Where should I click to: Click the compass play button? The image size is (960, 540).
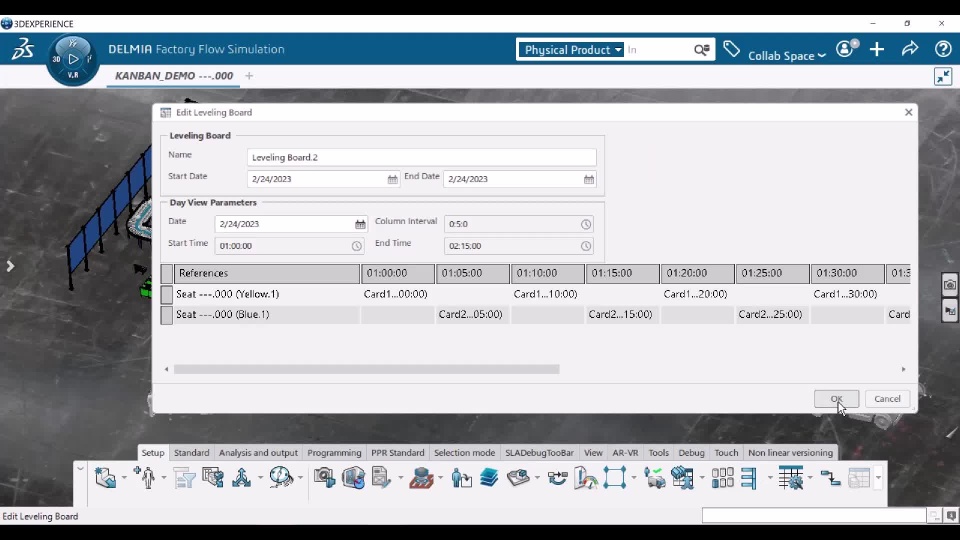(73, 59)
